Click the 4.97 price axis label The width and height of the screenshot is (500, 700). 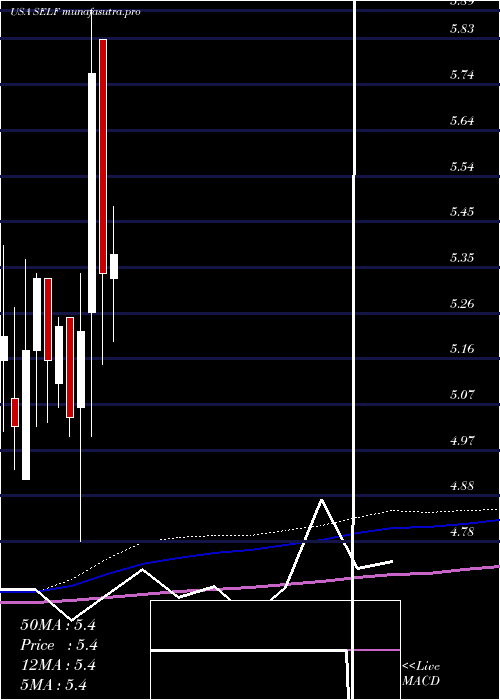point(462,441)
